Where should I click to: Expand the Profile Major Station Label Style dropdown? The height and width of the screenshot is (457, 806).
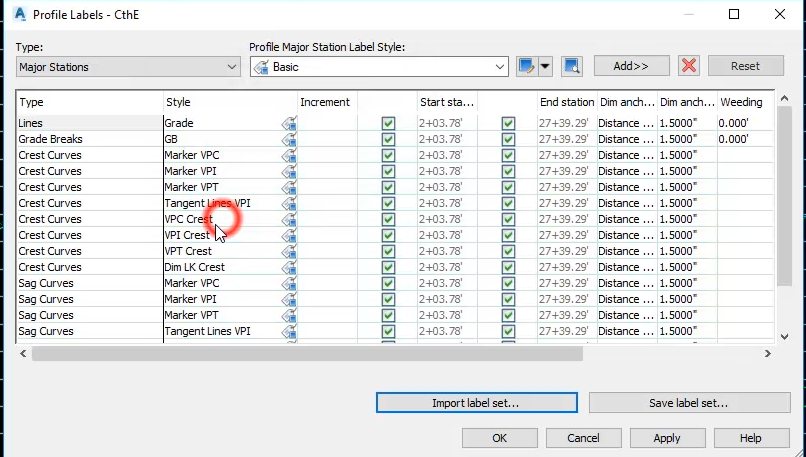point(379,67)
